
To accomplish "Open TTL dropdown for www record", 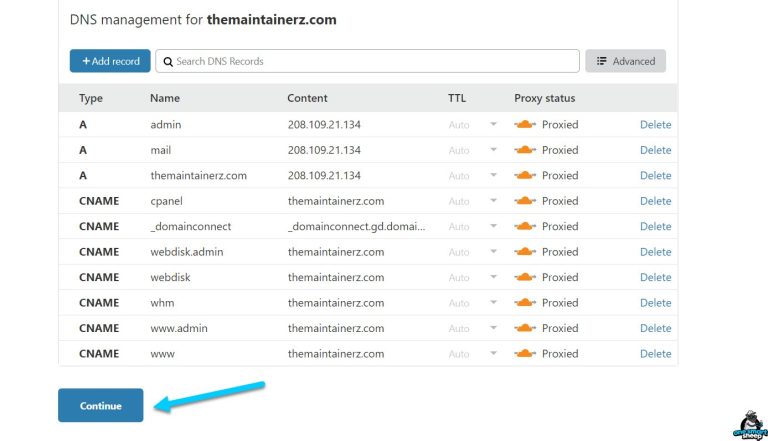I will 492,354.
